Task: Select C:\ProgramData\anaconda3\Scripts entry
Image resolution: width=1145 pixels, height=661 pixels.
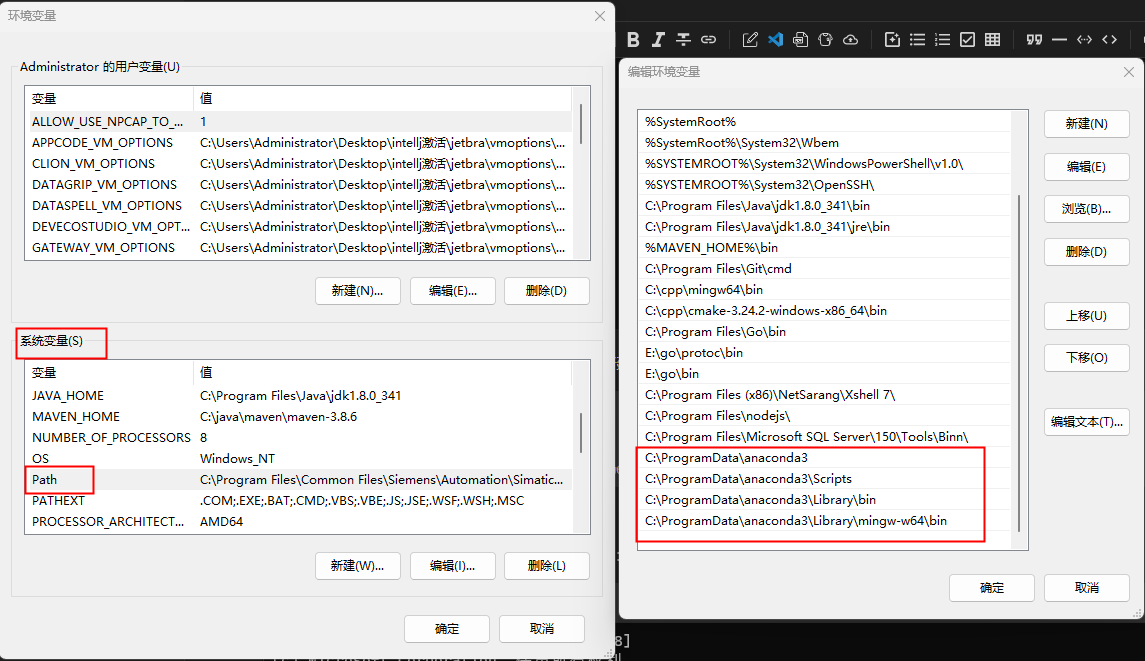Action: tap(824, 479)
